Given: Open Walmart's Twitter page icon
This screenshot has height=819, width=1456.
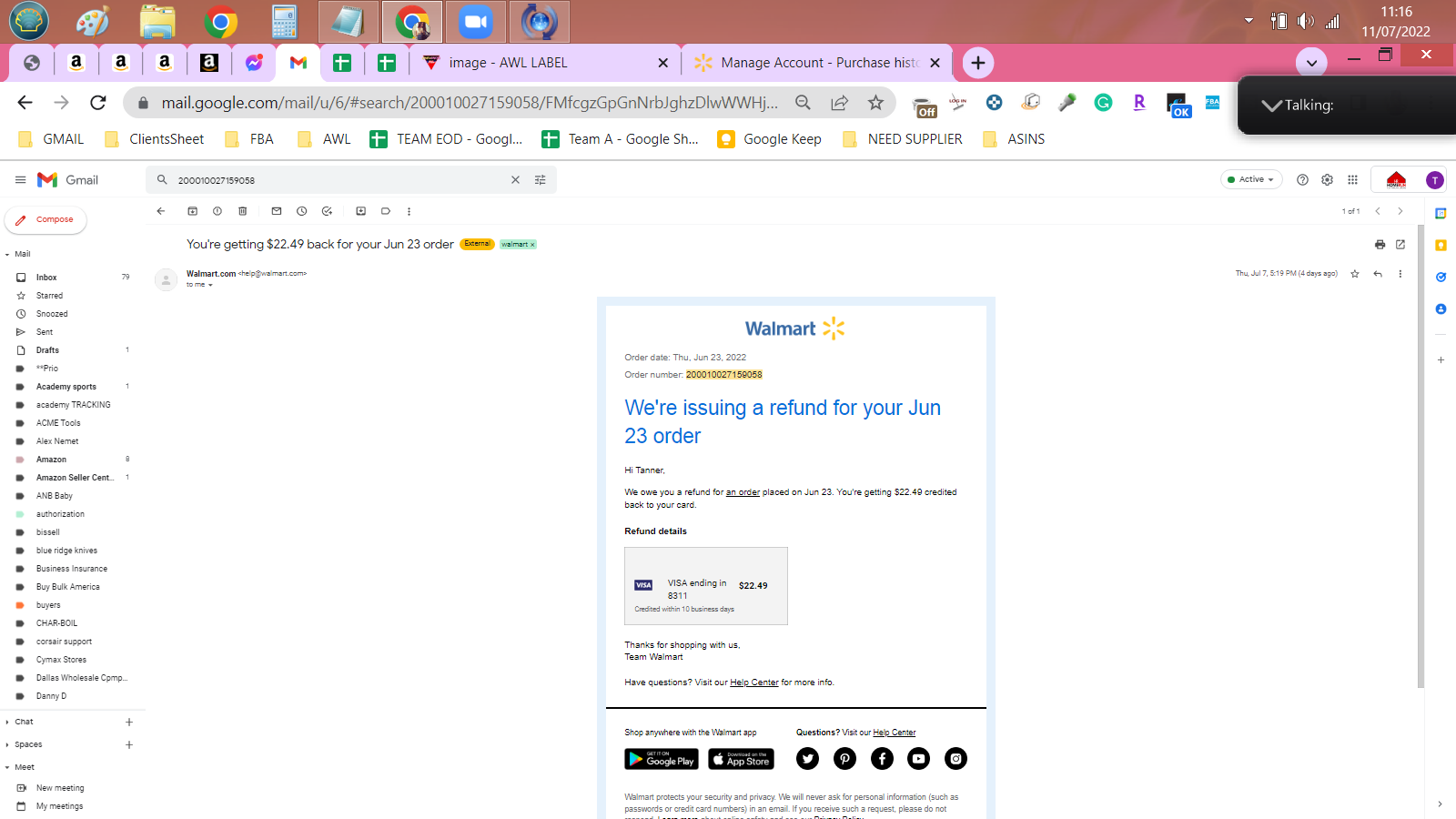Looking at the screenshot, I should (807, 759).
